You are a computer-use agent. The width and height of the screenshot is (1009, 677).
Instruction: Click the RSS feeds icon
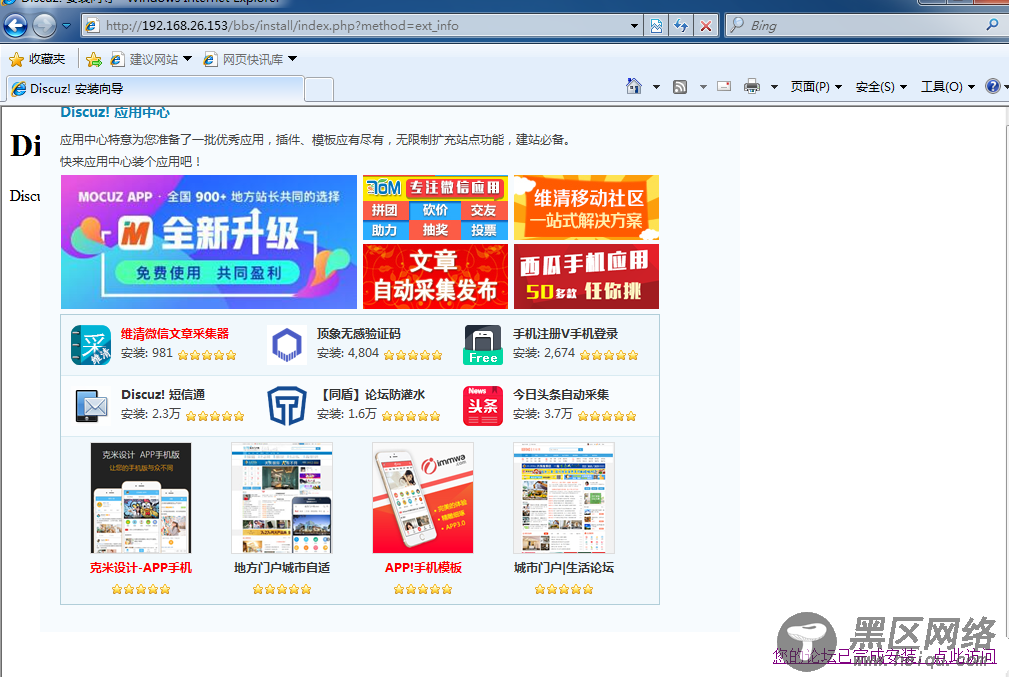click(680, 86)
